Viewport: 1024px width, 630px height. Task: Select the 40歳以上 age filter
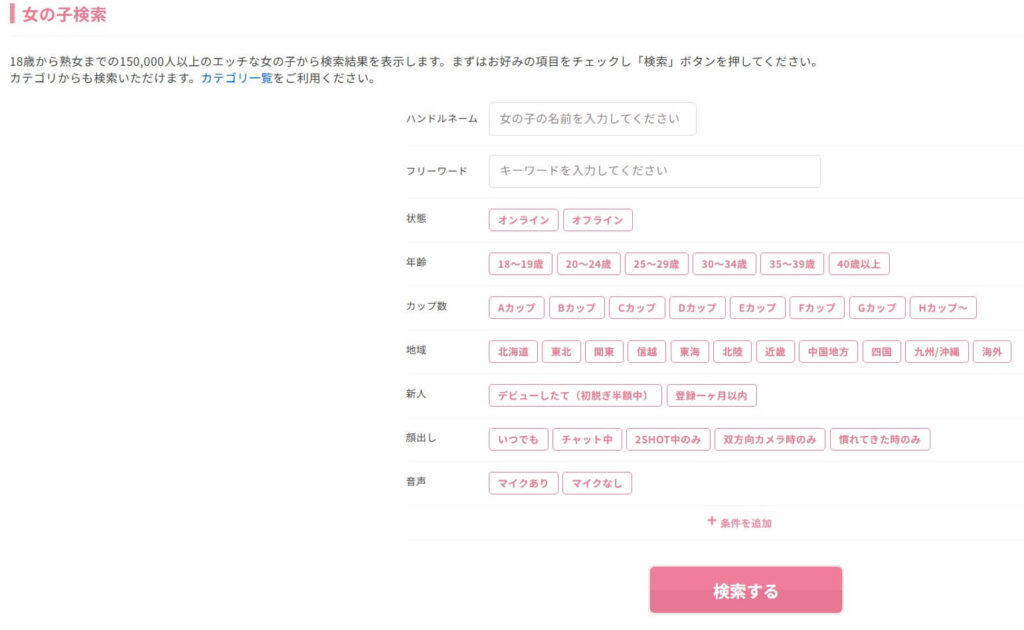[x=858, y=264]
